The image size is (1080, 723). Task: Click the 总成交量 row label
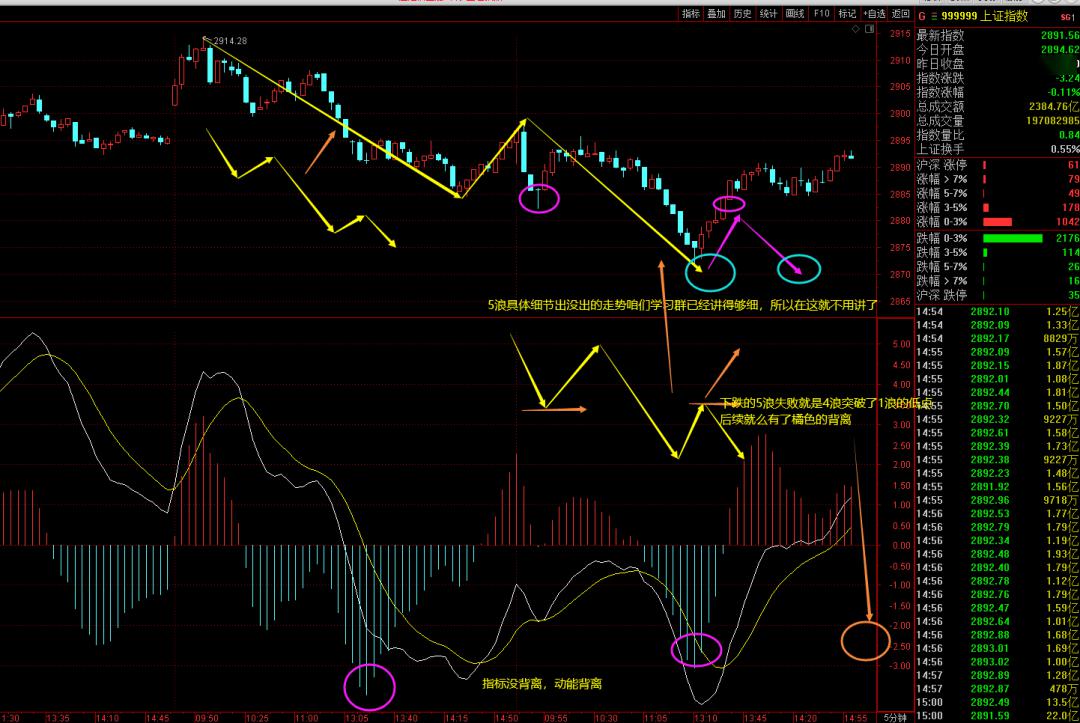tap(940, 121)
